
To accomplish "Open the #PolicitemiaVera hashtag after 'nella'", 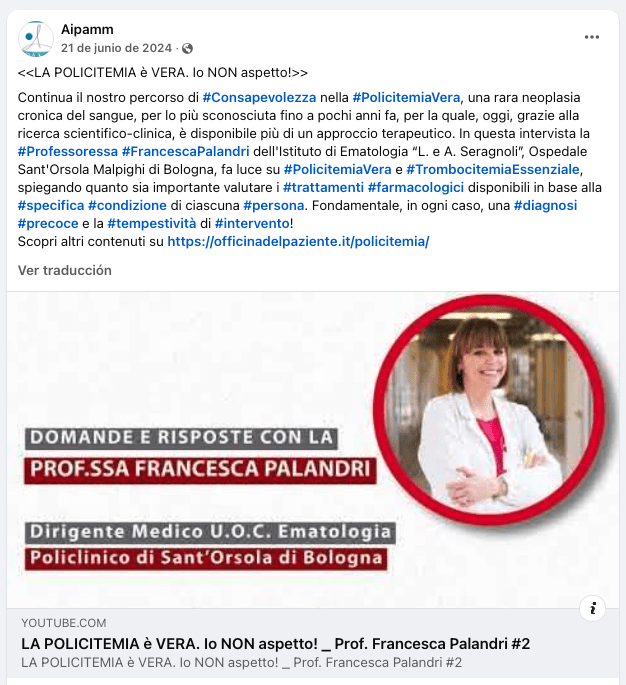I will [406, 97].
